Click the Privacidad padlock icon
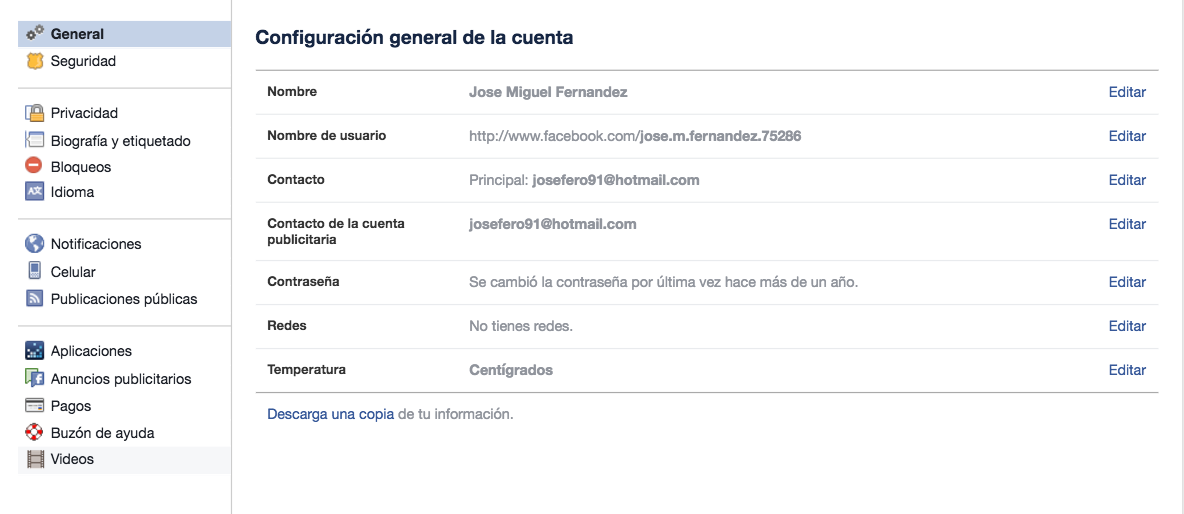Screen dimensions: 1184x514 (x=35, y=113)
